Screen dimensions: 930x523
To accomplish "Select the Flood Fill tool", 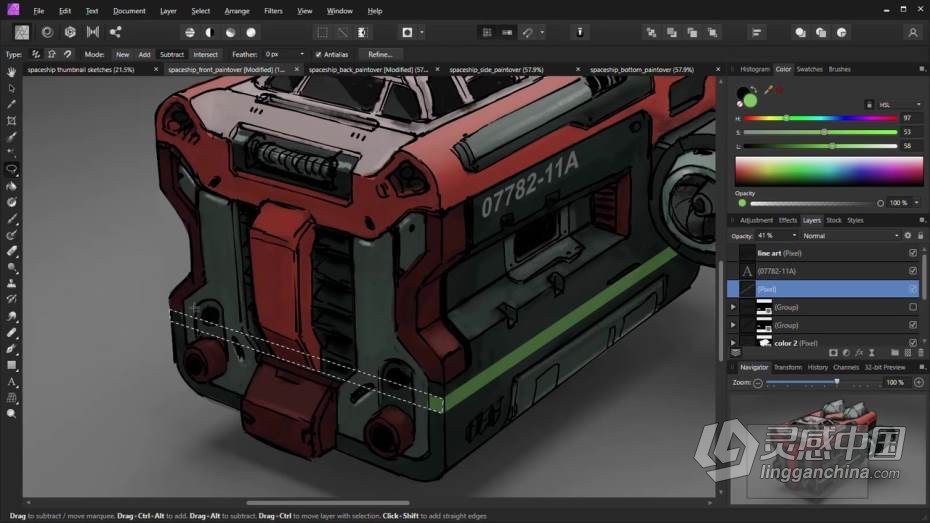I will click(11, 186).
